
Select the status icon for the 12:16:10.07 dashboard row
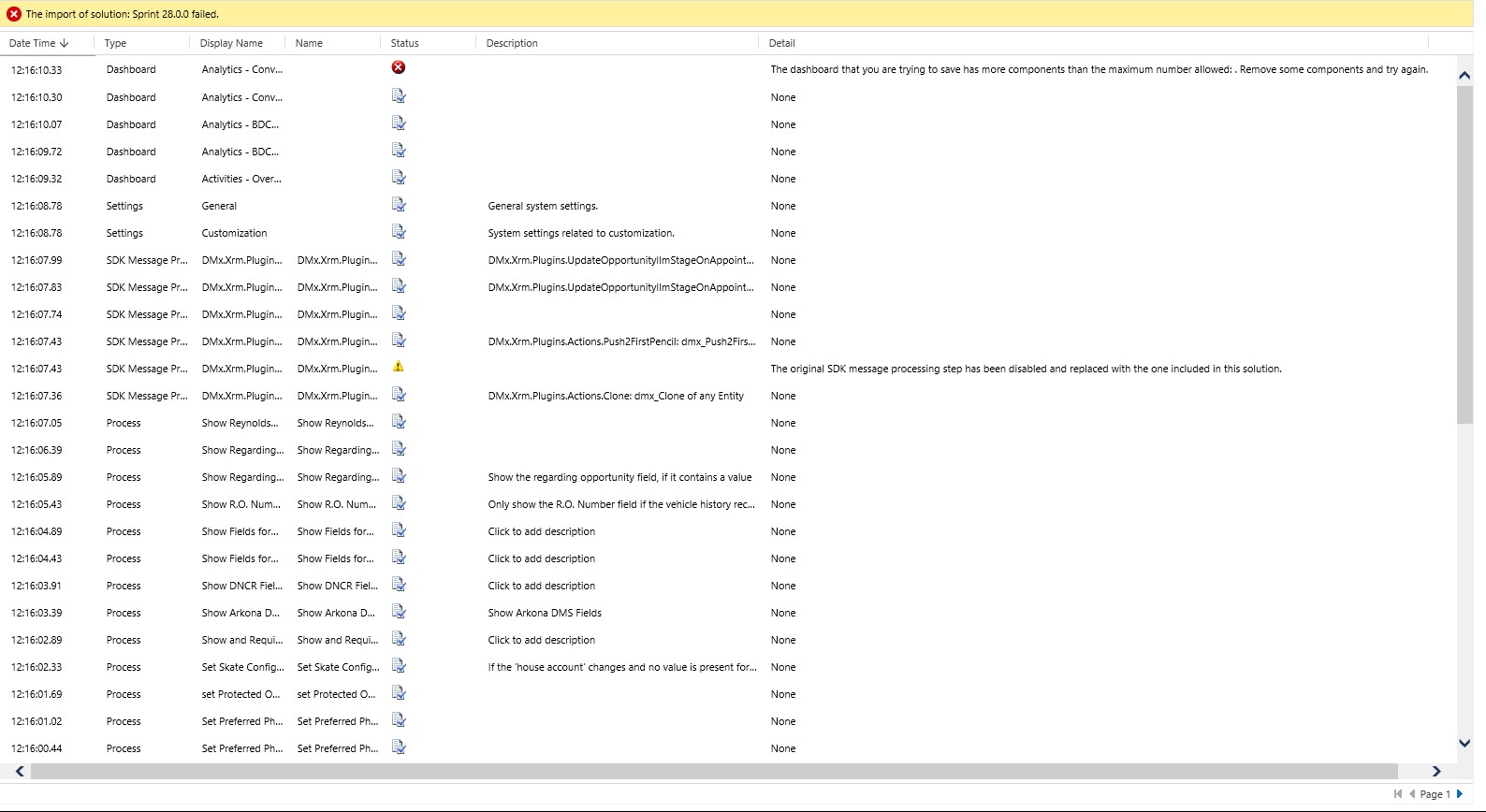(x=399, y=123)
